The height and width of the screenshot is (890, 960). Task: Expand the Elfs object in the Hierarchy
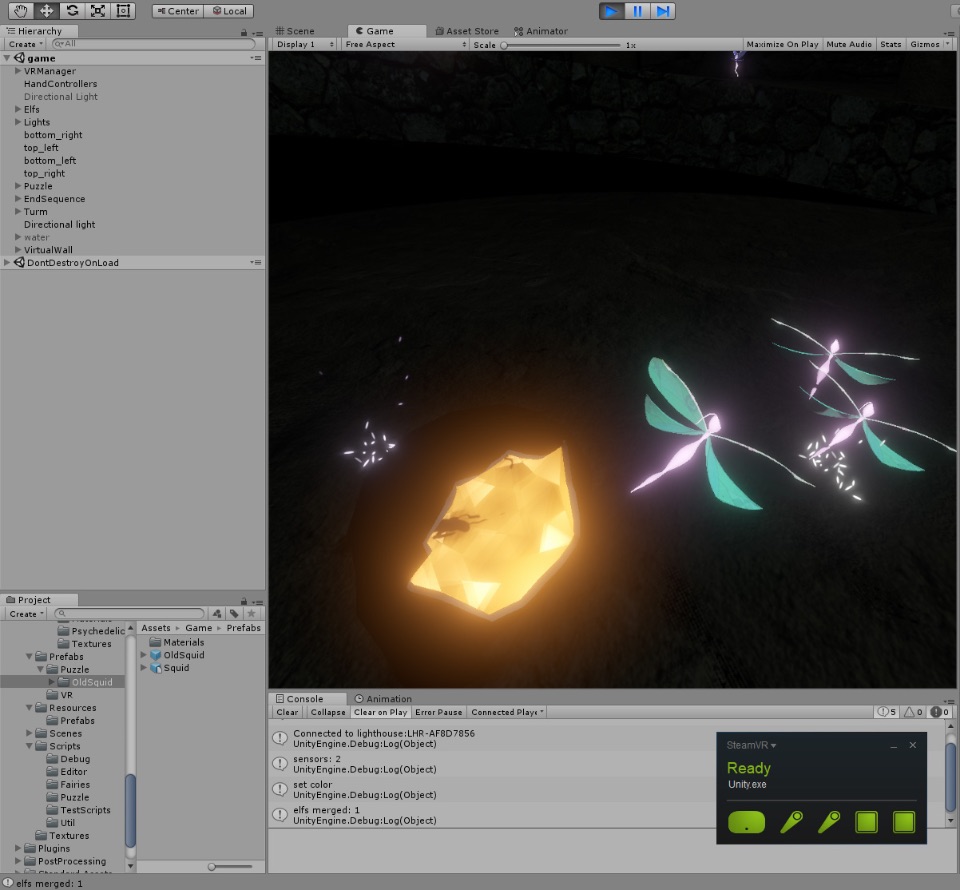click(18, 109)
